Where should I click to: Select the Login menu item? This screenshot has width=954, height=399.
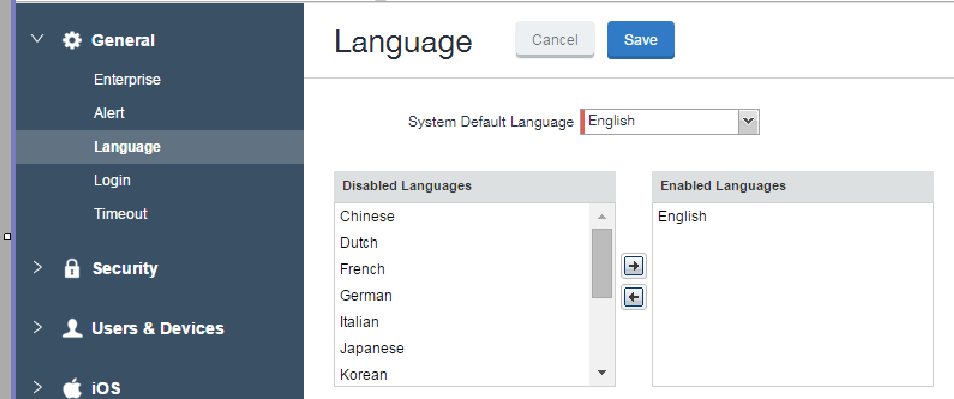pyautogui.click(x=113, y=181)
